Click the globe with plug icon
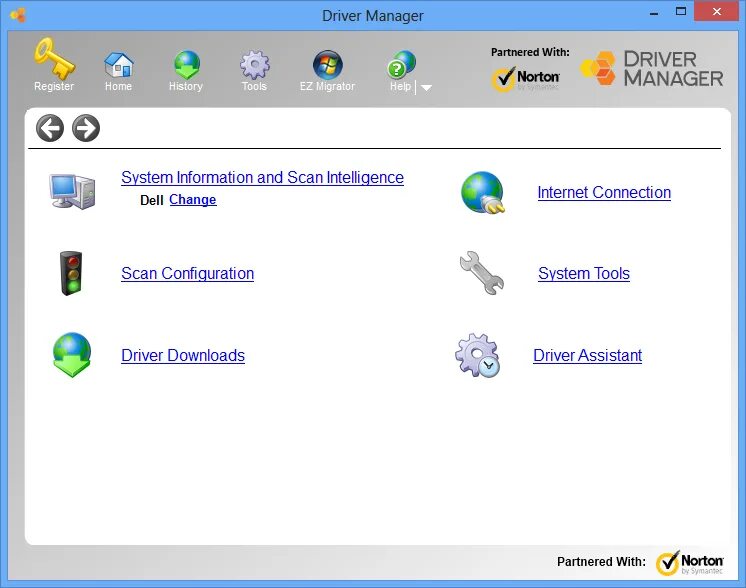The image size is (746, 588). point(482,192)
